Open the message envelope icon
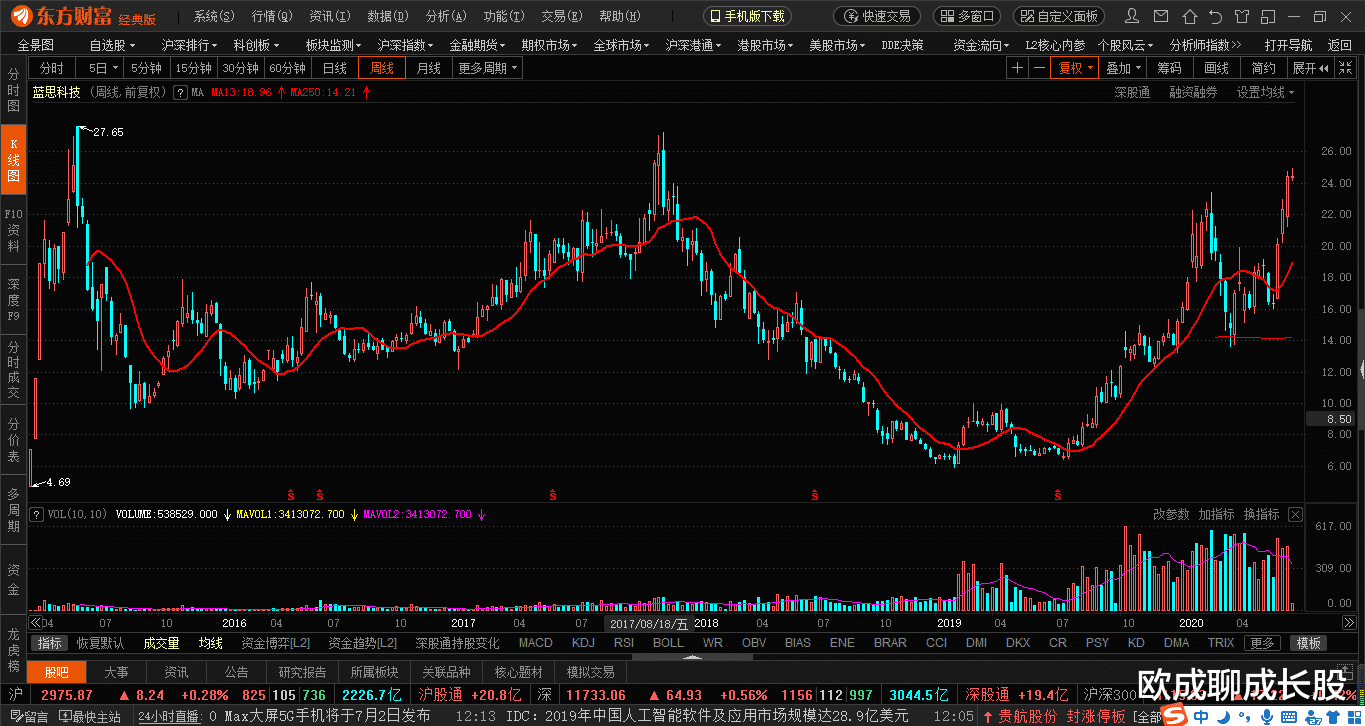The width and height of the screenshot is (1365, 726). click(x=1159, y=16)
